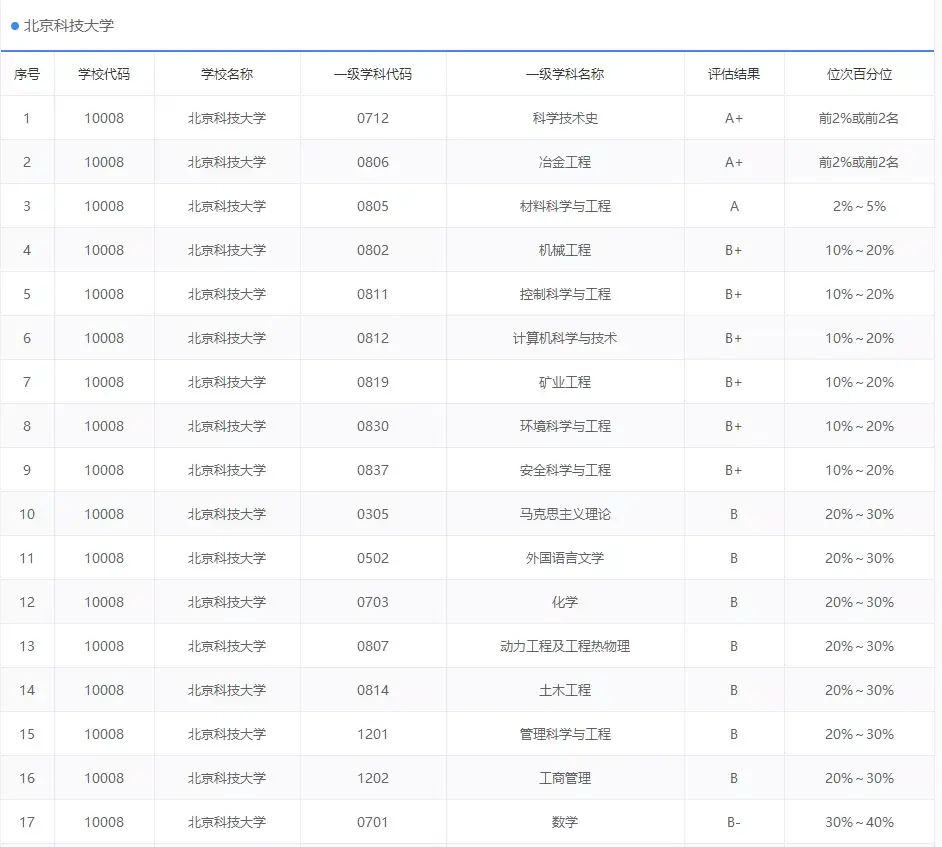Select the 工商管理 cell
Screen dimensions: 942x847
tap(565, 778)
